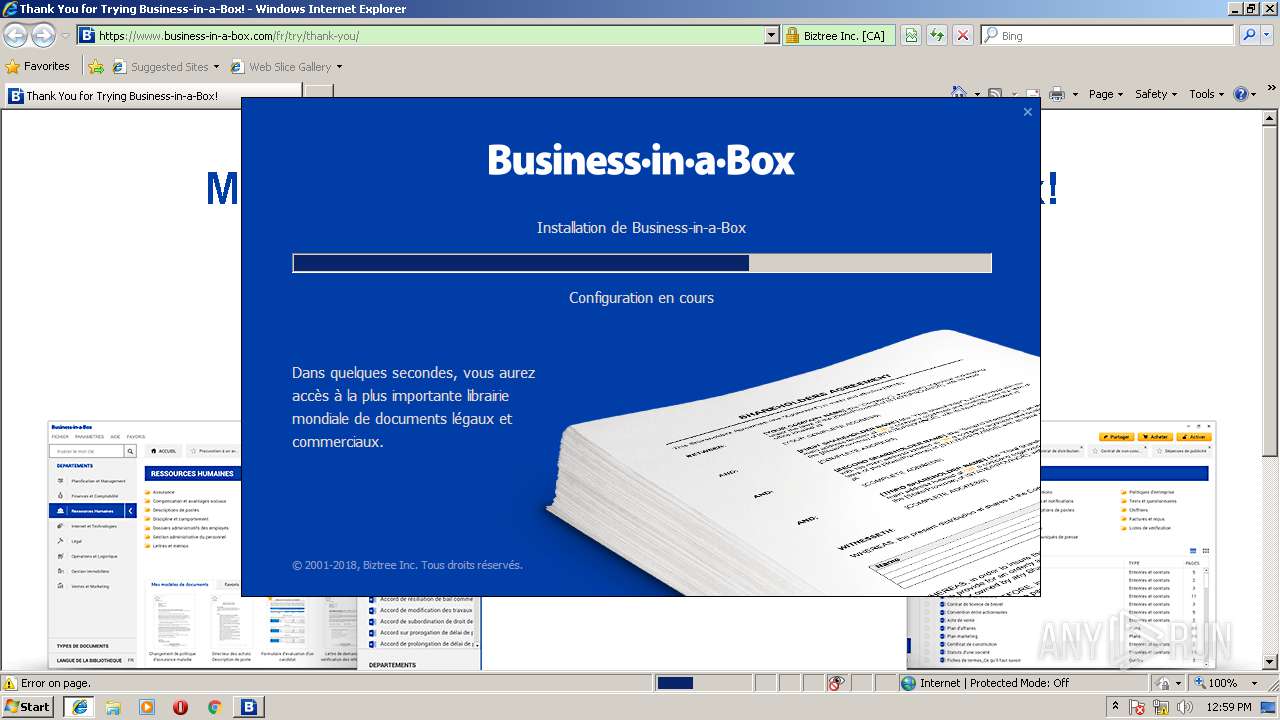Click inside the Bing search box
The image size is (1280, 720).
[x=1108, y=35]
